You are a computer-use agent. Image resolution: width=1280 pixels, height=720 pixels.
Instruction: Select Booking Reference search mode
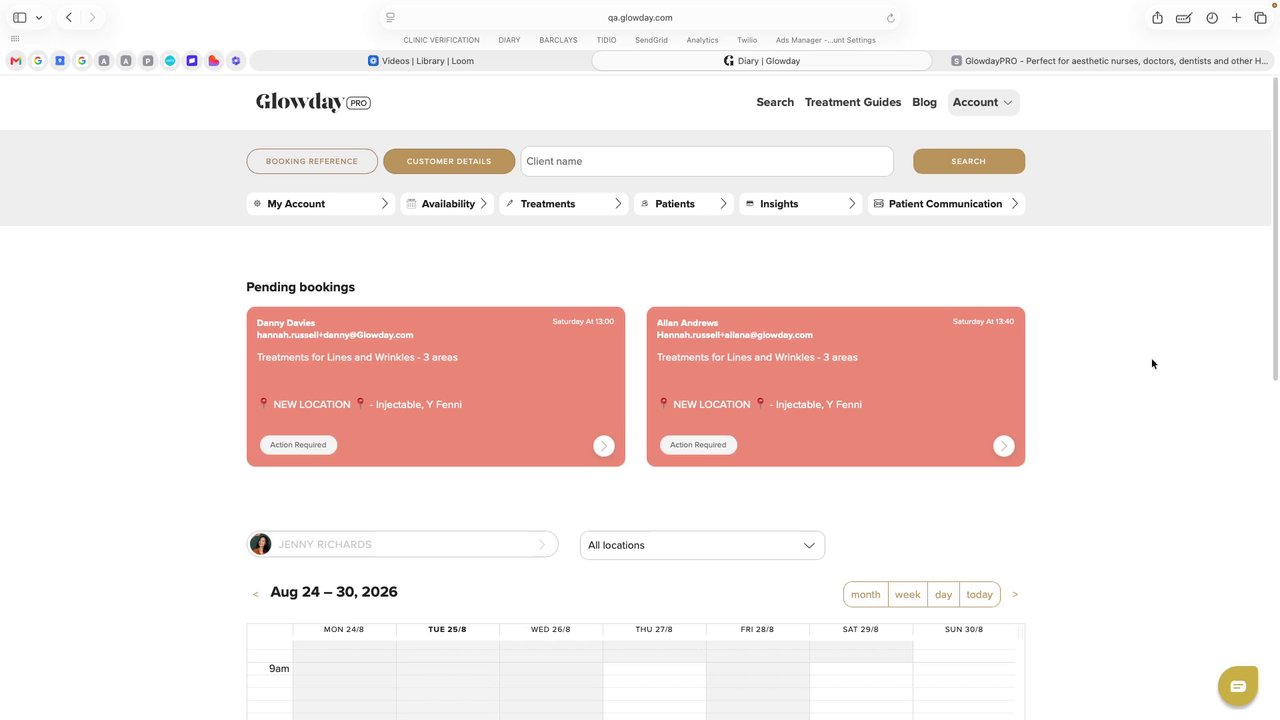(312, 161)
